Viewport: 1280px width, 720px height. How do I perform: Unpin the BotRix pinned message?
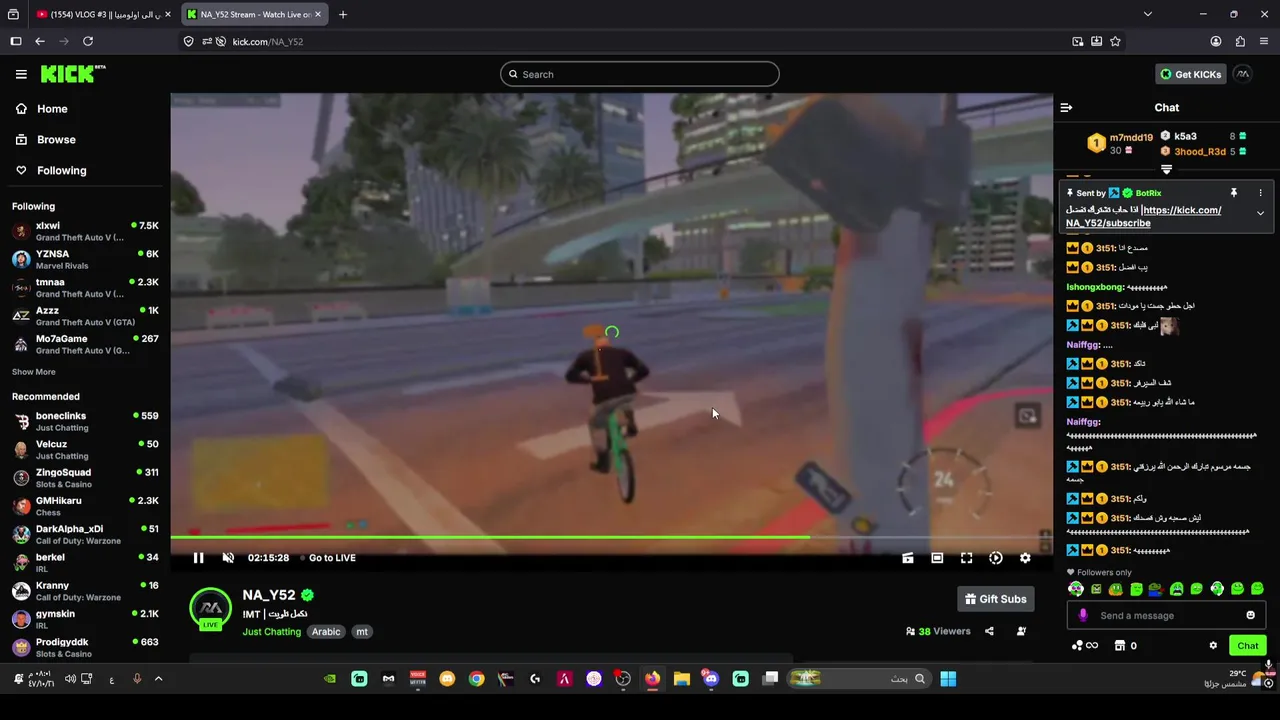[x=1234, y=193]
